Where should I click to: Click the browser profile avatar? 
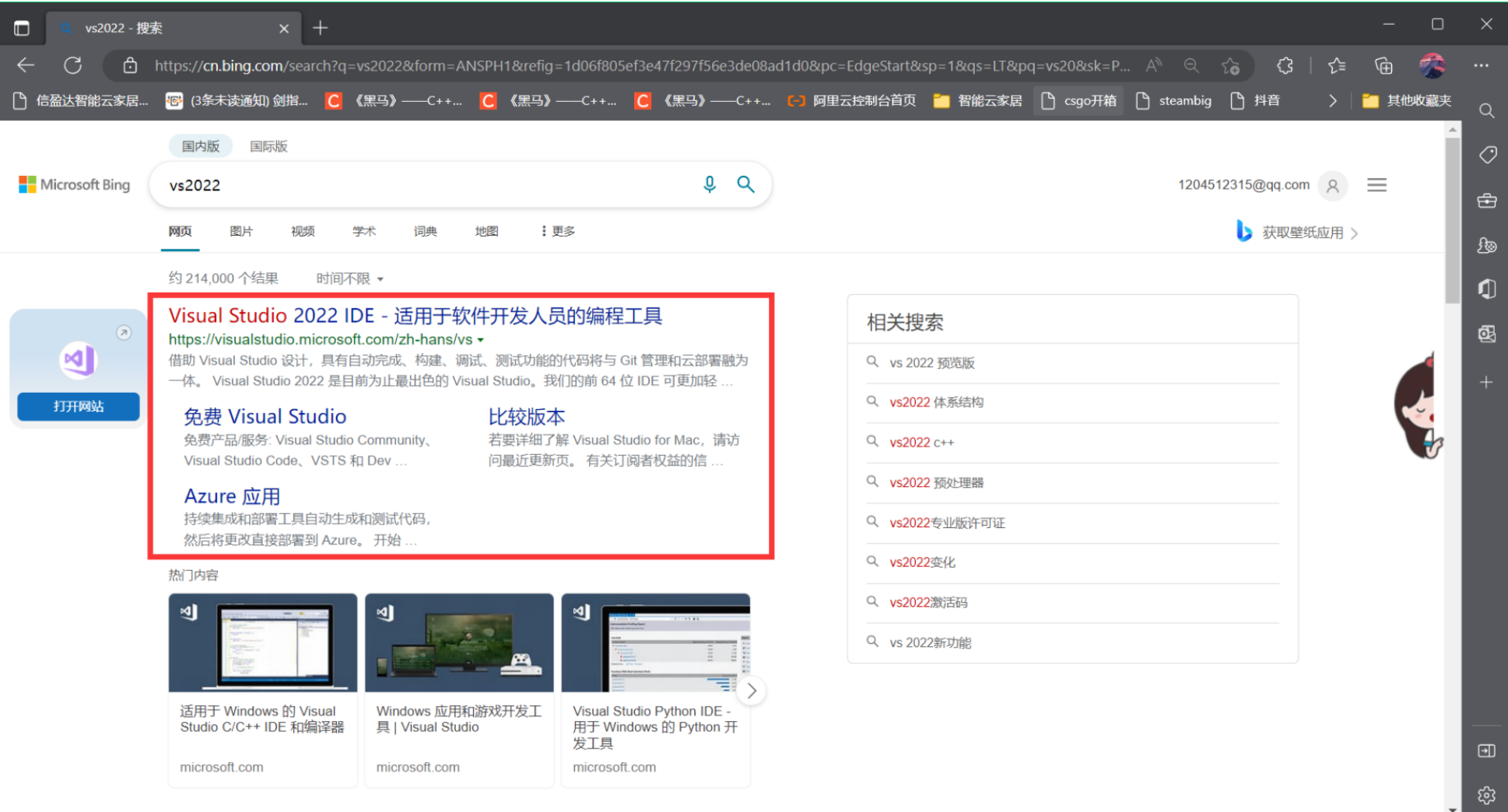point(1432,65)
